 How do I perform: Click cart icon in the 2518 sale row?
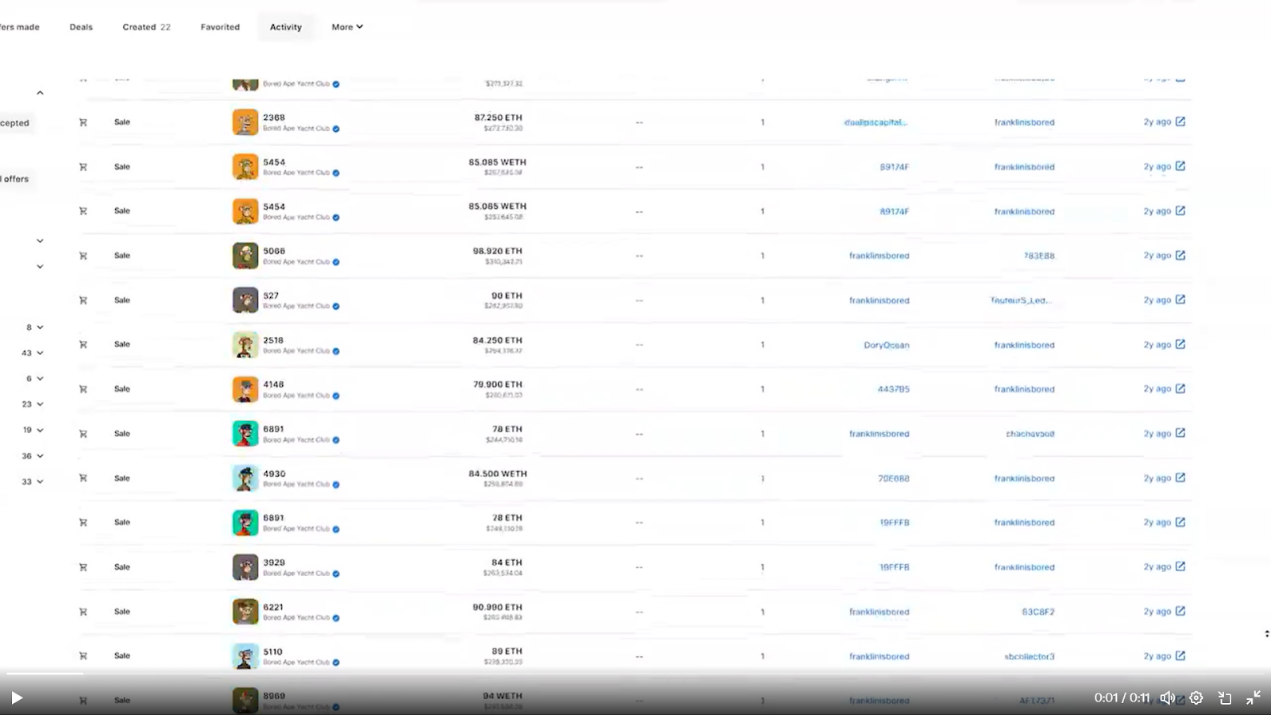tap(83, 344)
